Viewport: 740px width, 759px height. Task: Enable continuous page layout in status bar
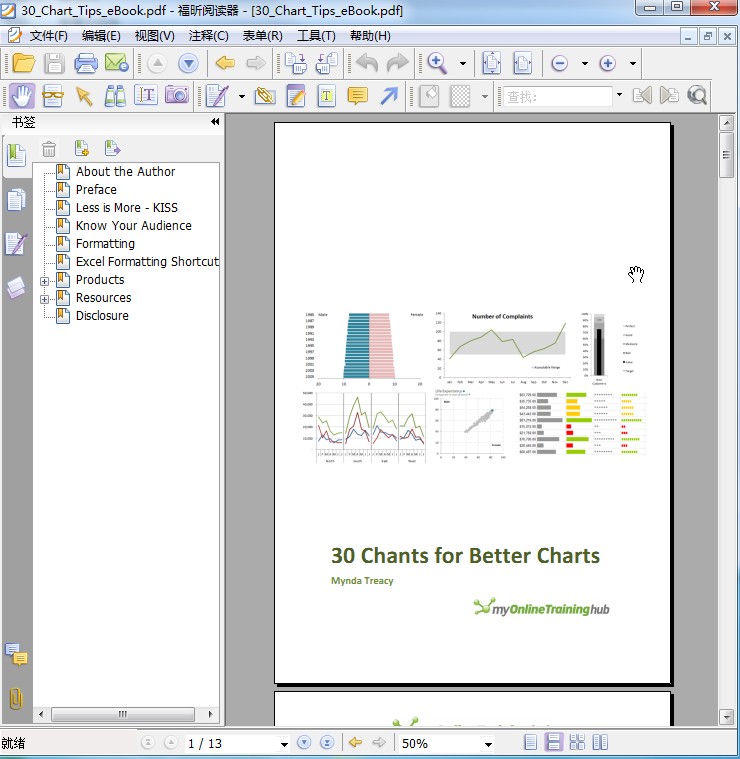553,743
